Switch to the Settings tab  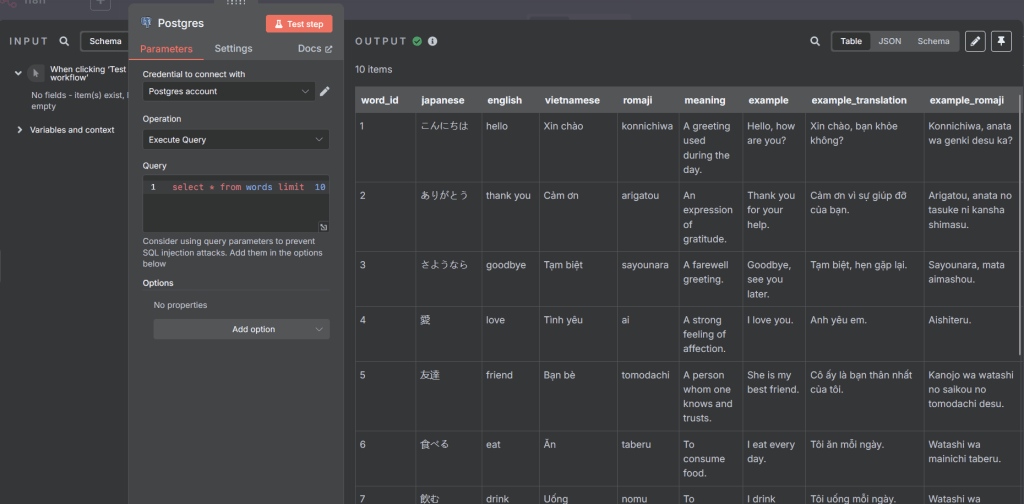tap(233, 48)
